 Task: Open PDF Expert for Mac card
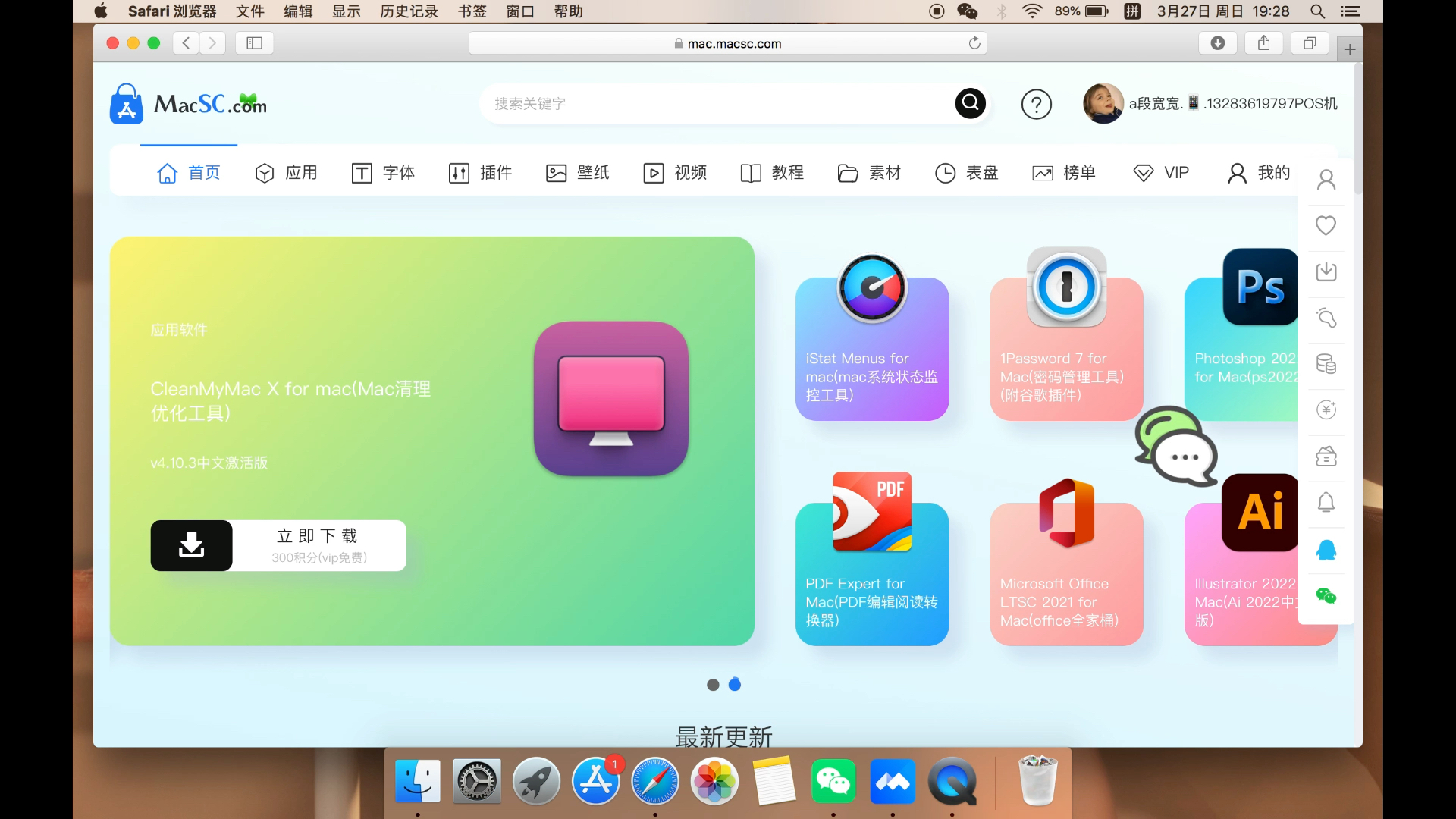(x=872, y=574)
